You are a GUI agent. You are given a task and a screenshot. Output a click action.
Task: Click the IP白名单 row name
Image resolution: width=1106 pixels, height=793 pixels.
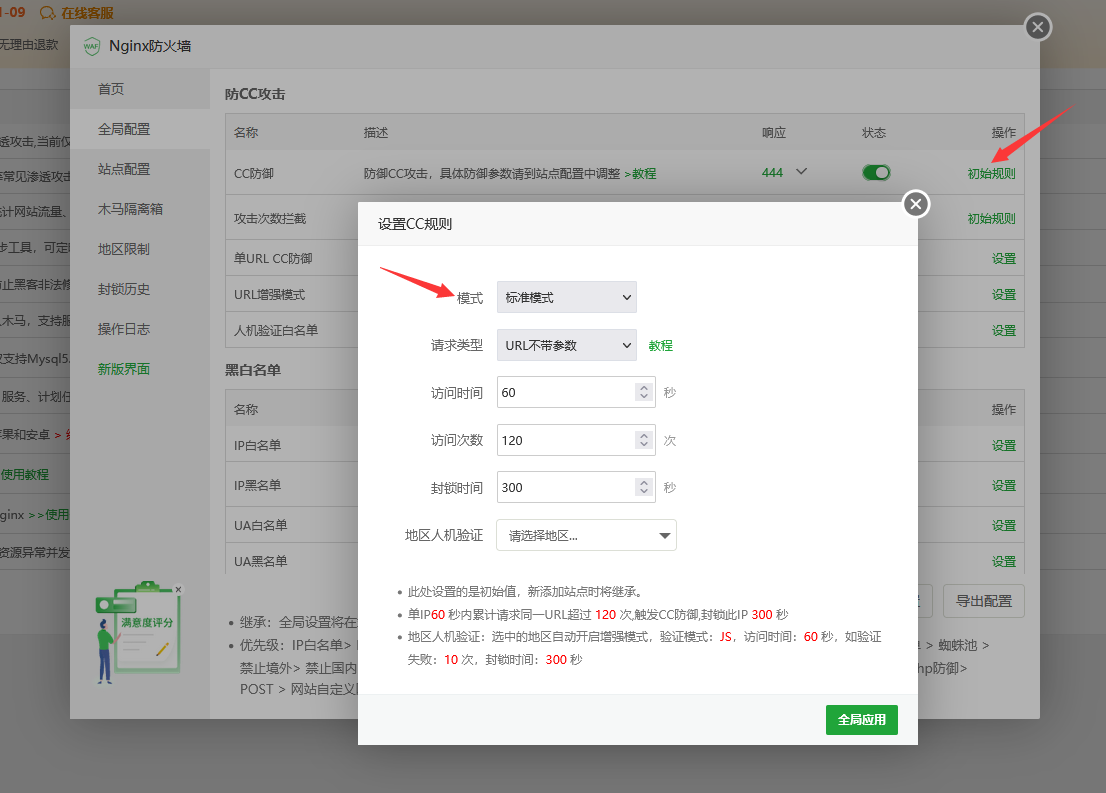[x=257, y=446]
